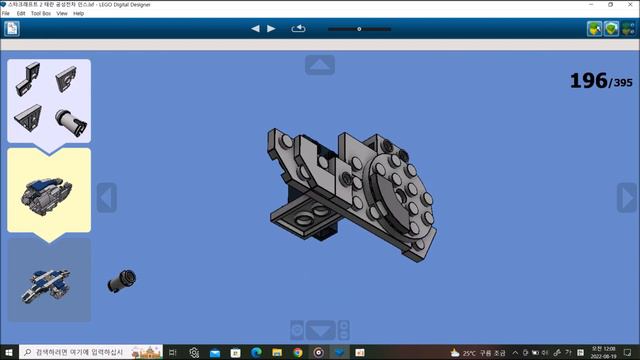The image size is (640, 360).
Task: Go to the next building step arrow
Action: [x=271, y=29]
